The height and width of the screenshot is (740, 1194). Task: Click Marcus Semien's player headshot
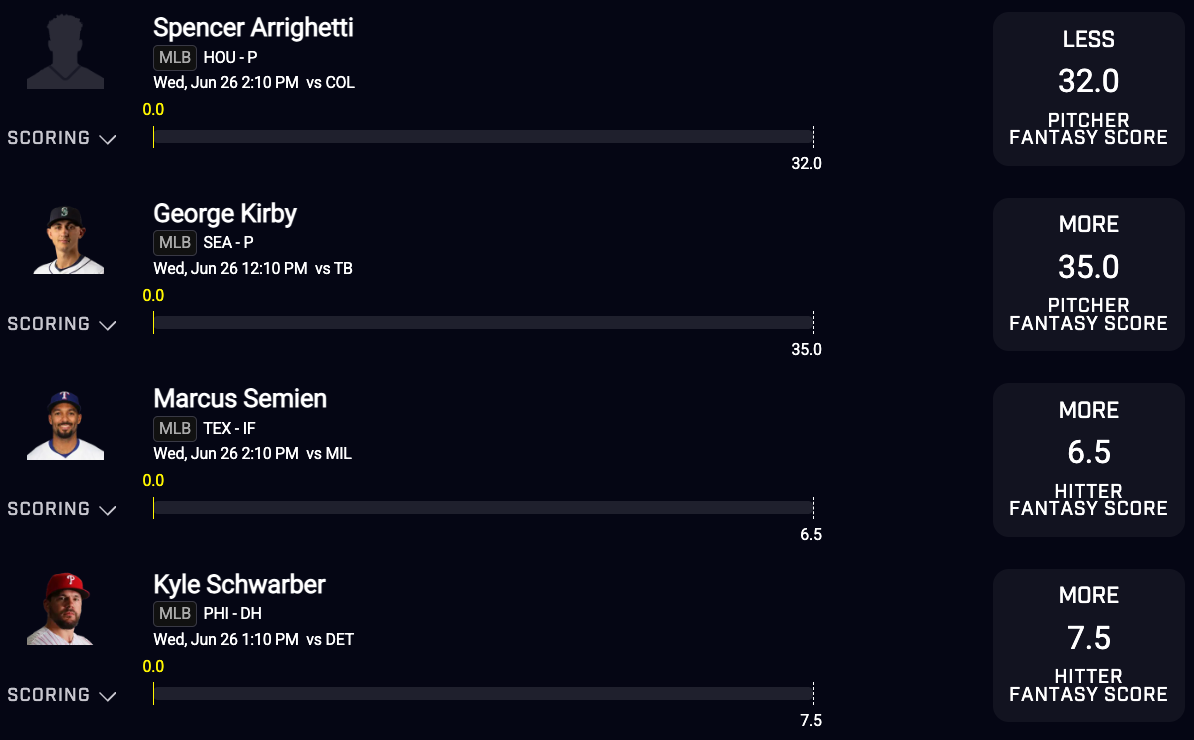(65, 424)
